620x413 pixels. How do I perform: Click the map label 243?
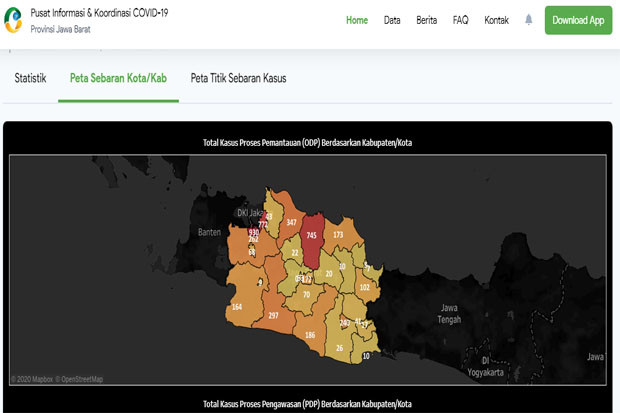point(344,323)
